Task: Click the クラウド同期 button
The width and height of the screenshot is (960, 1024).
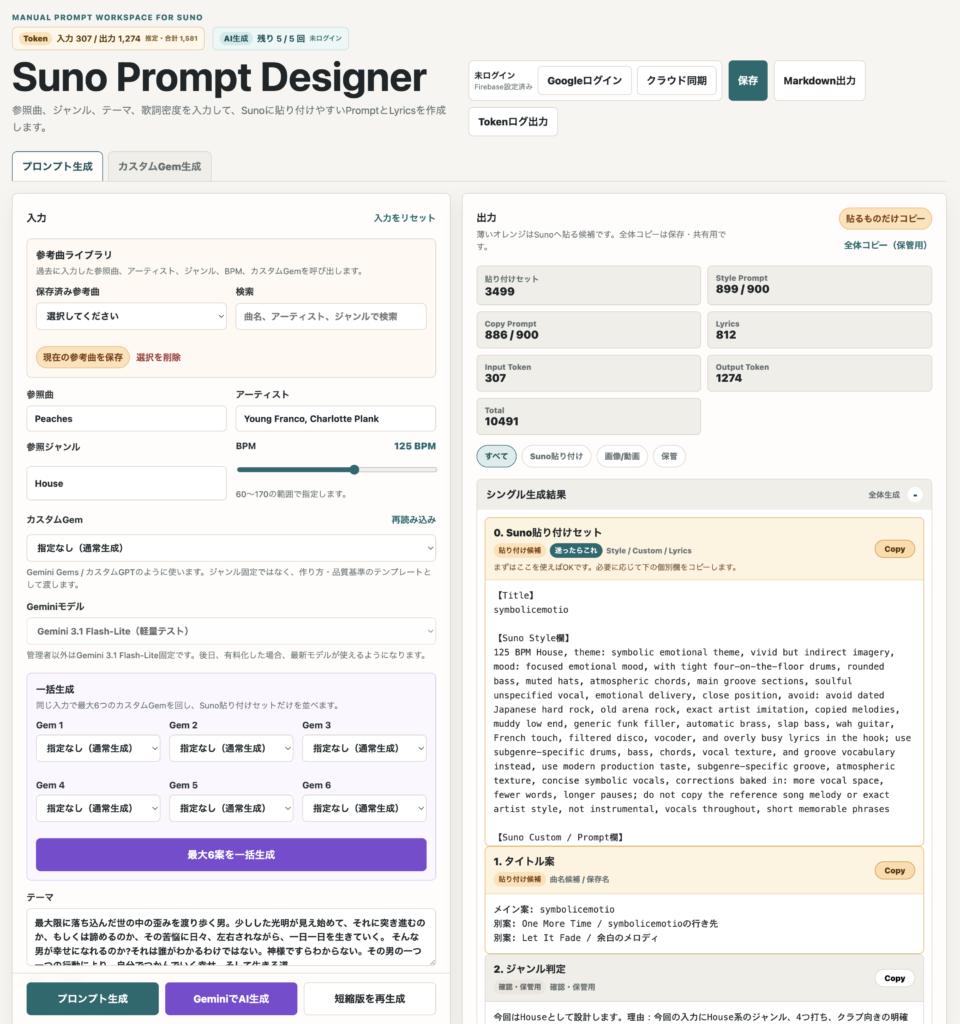Action: pyautogui.click(x=677, y=81)
